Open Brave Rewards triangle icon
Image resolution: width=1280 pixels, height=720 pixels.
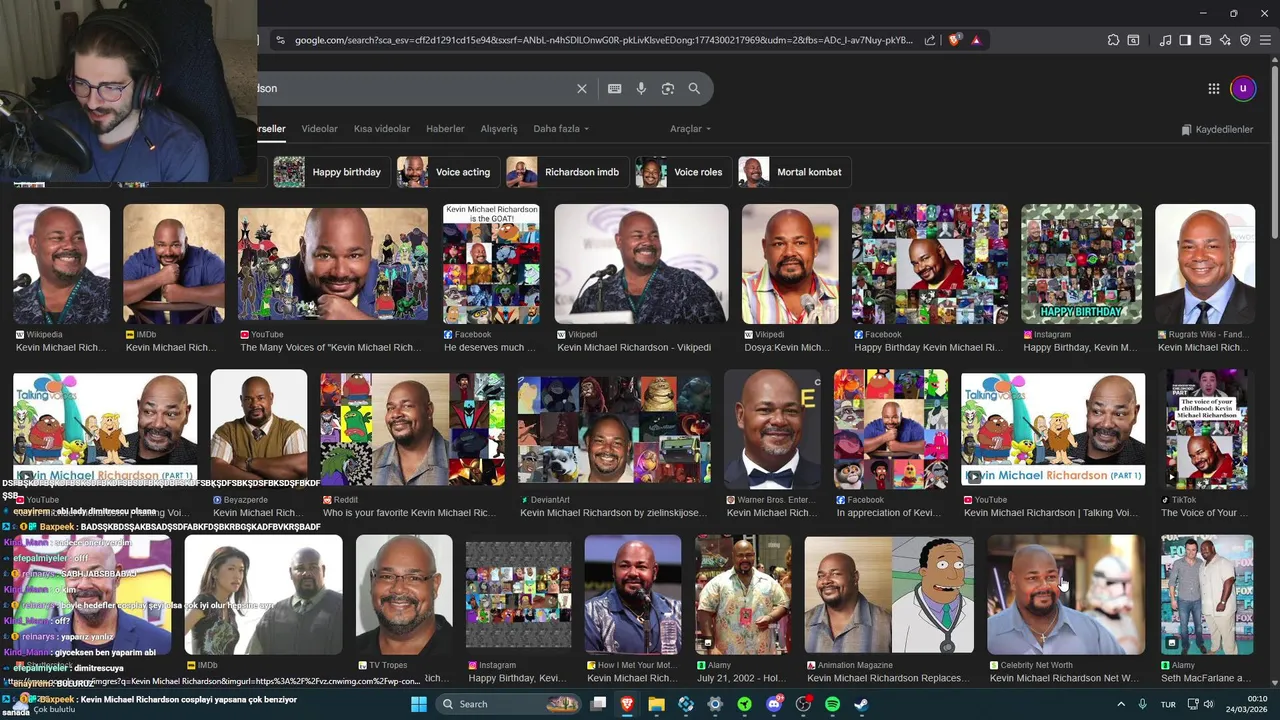[976, 40]
